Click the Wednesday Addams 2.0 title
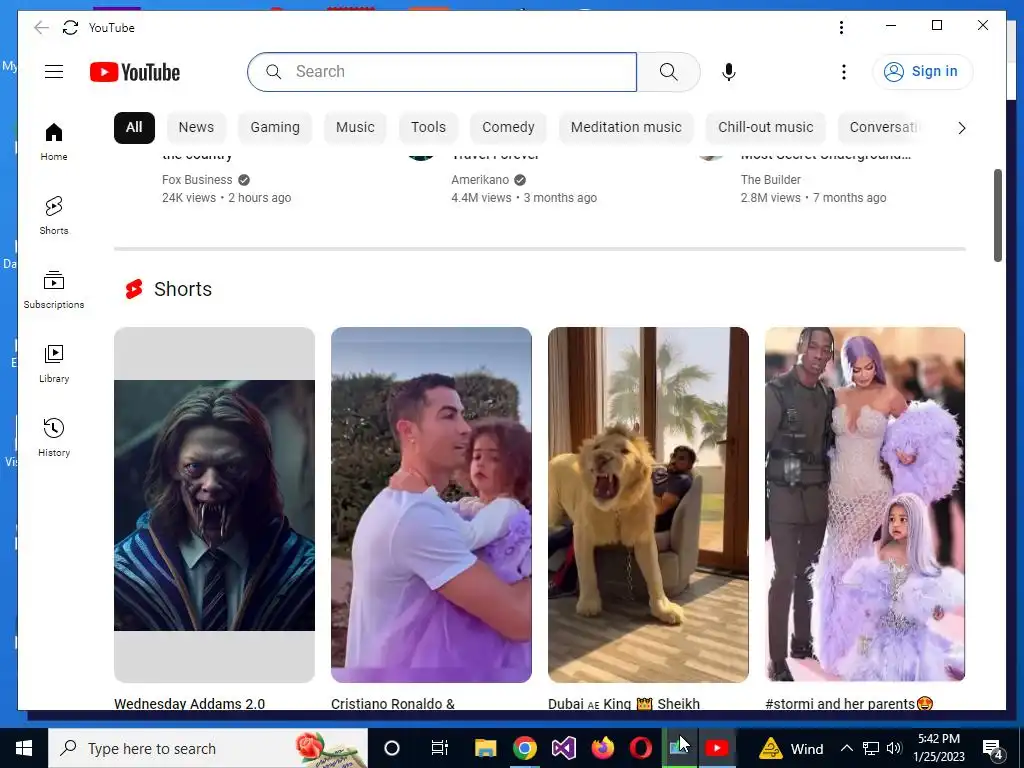This screenshot has width=1024, height=768. tap(189, 703)
